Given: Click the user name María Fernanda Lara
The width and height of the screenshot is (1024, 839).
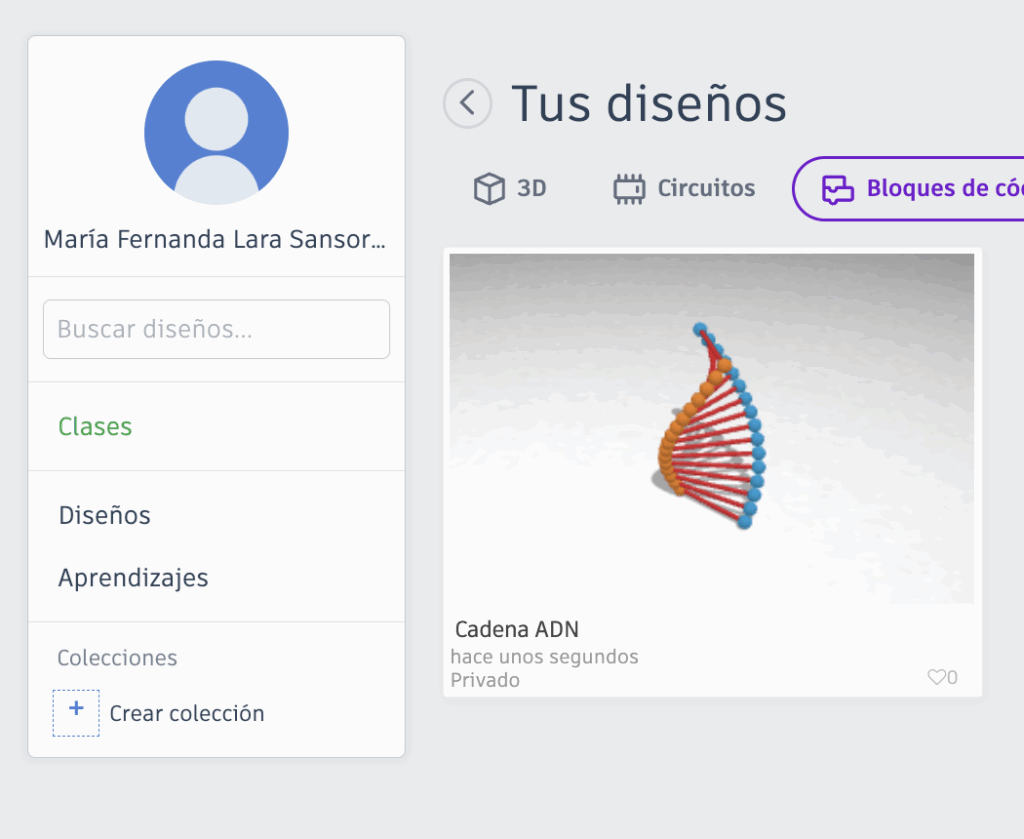Looking at the screenshot, I should [x=216, y=240].
